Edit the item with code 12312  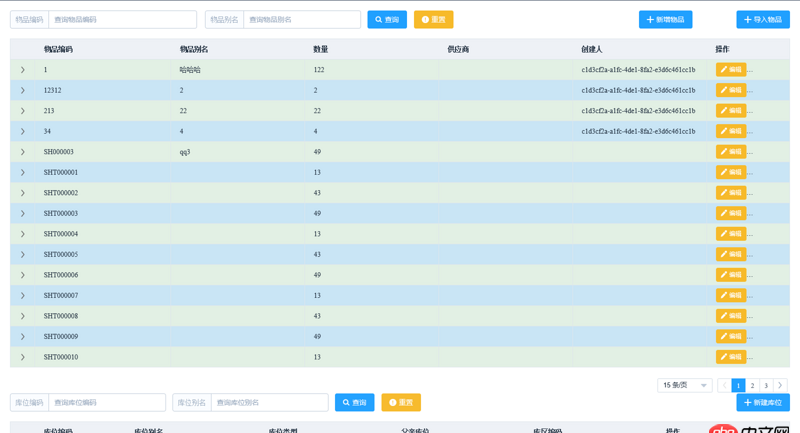coord(731,90)
